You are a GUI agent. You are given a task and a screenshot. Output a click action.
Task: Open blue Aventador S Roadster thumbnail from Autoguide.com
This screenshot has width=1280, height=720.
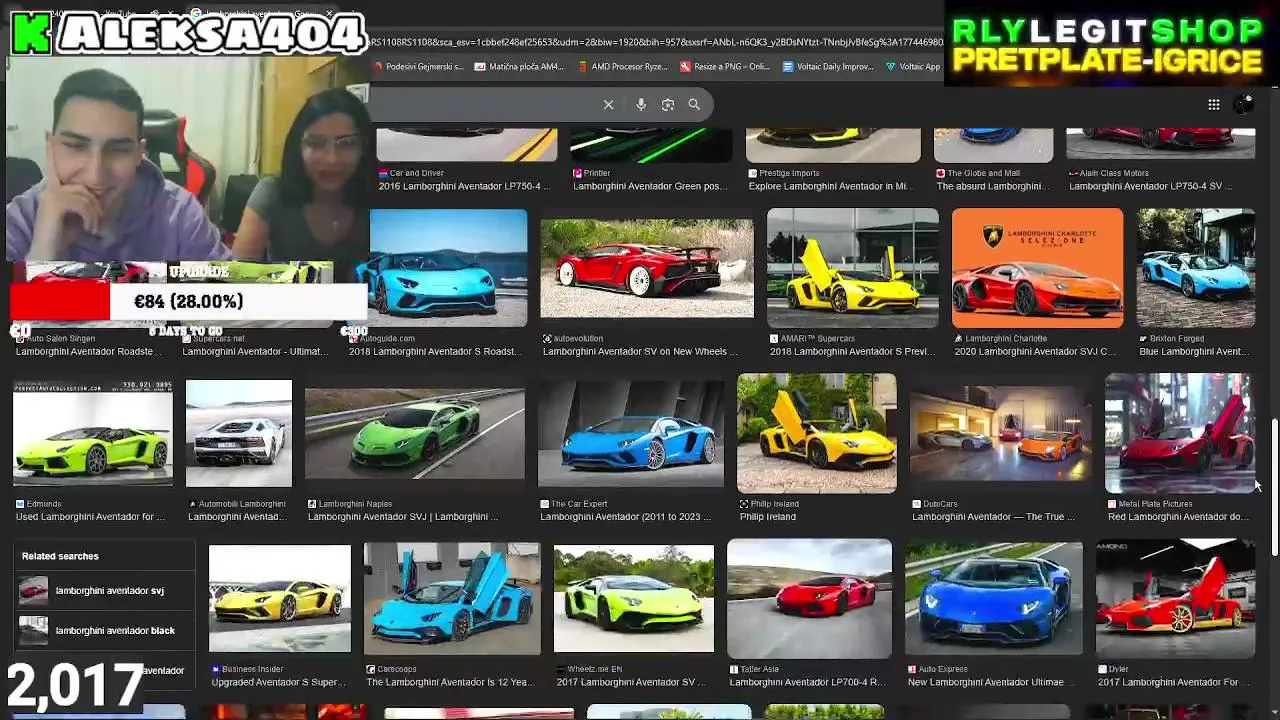pyautogui.click(x=448, y=268)
